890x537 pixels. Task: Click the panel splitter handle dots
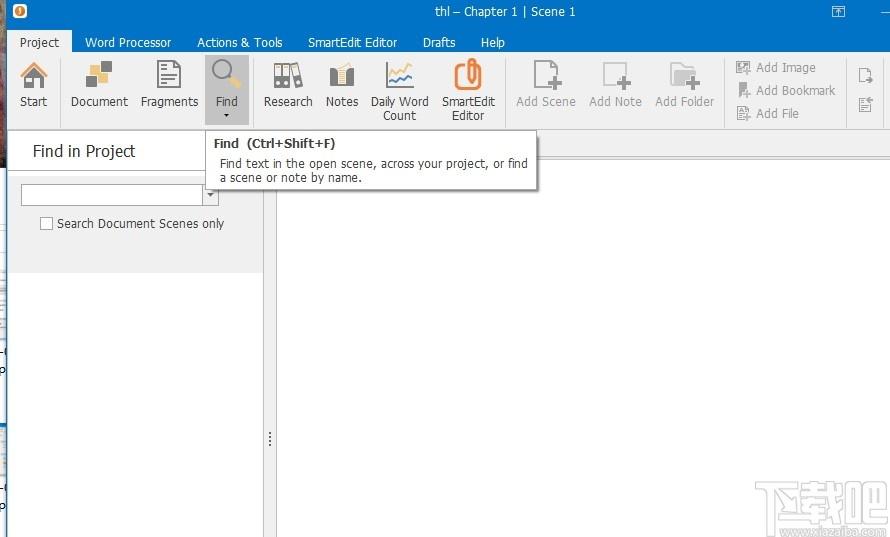[x=270, y=439]
